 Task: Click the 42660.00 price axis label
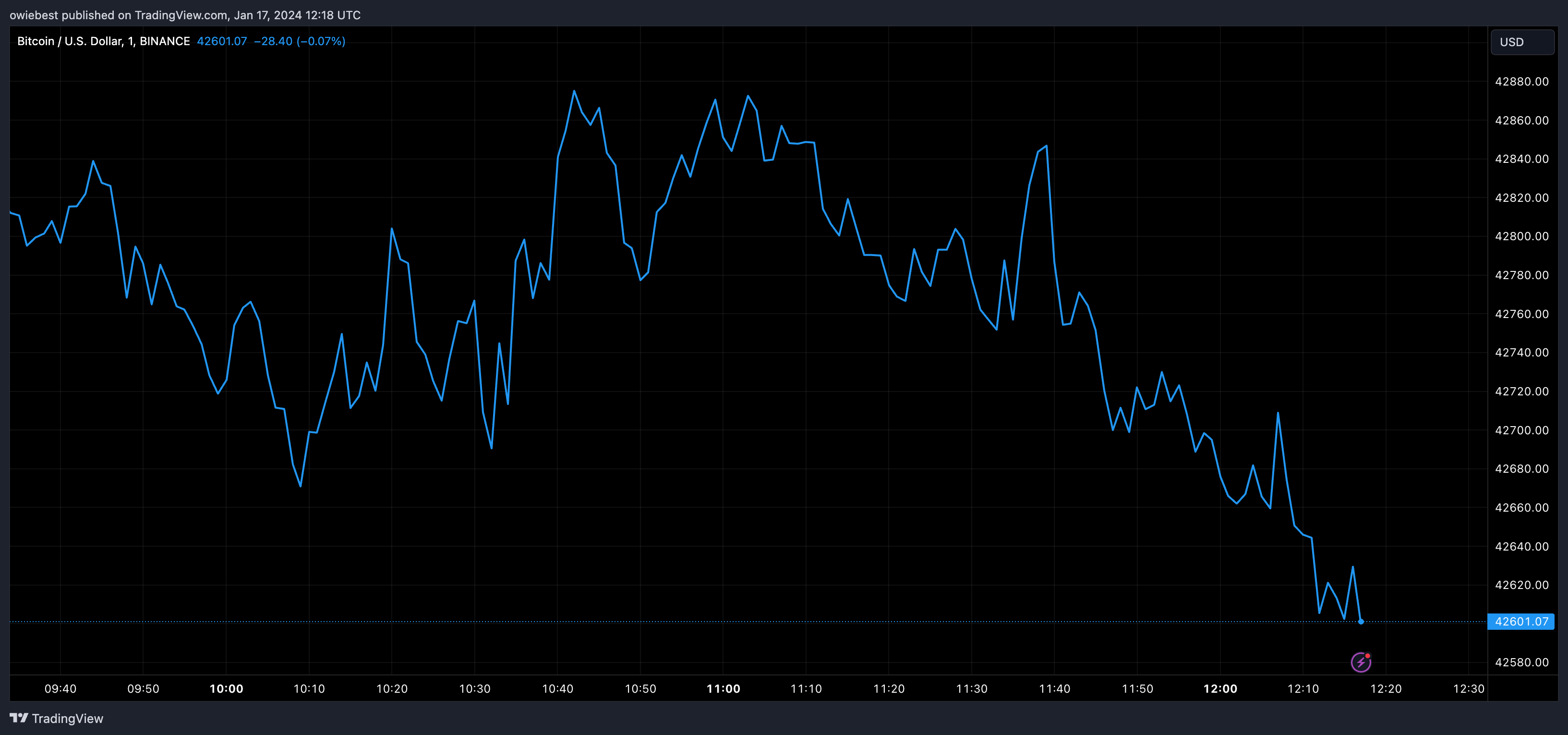(x=1522, y=508)
